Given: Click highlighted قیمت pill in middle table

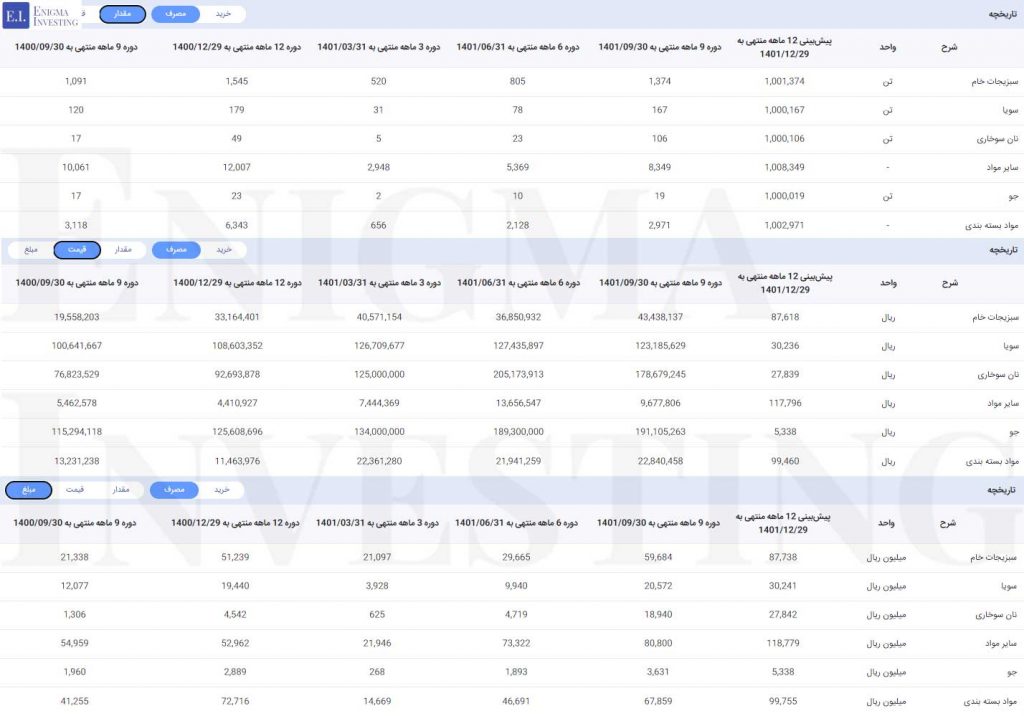Looking at the screenshot, I should coord(77,250).
